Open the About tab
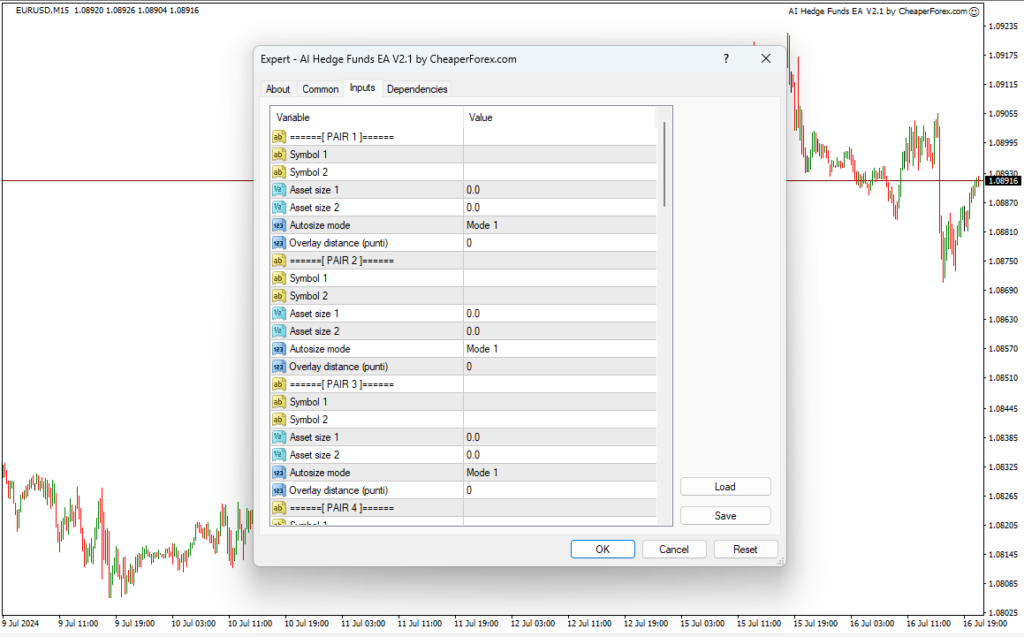1024x637 pixels. (278, 88)
